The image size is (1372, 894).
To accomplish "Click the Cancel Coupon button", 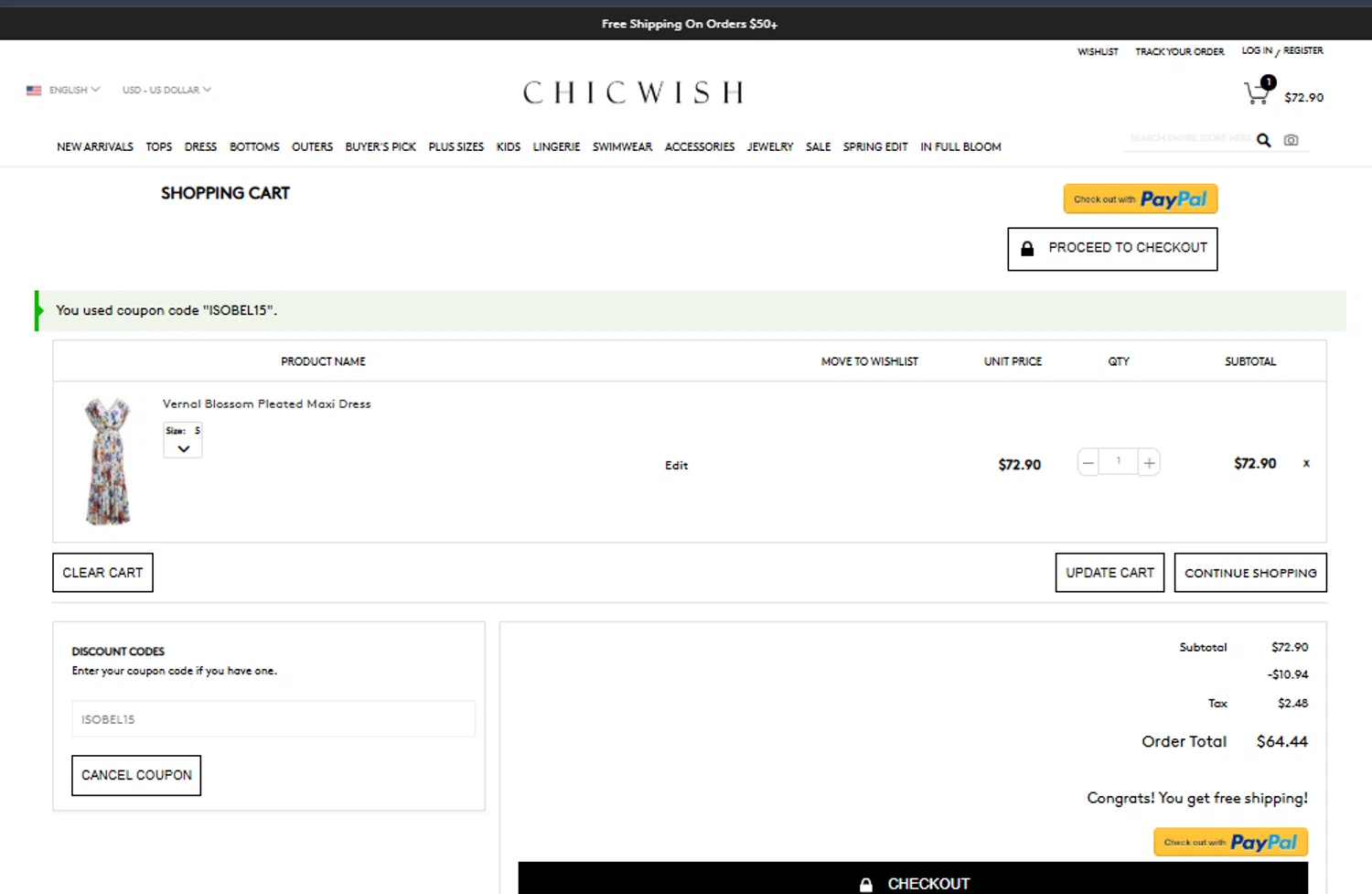I will 136,775.
